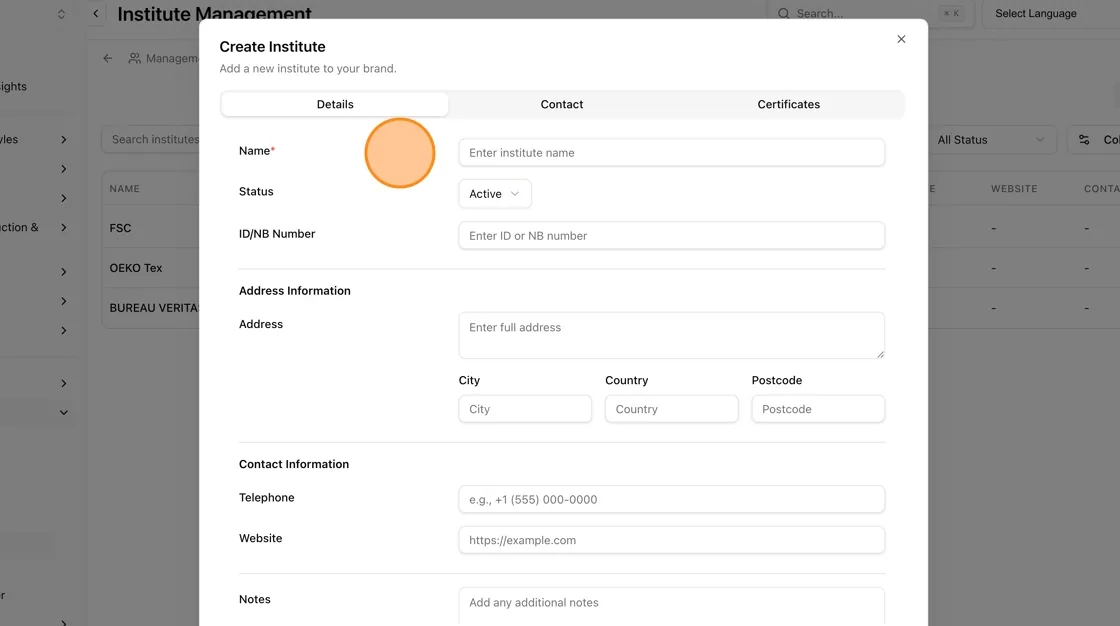Image resolution: width=1120 pixels, height=626 pixels.
Task: Click the institute name input field
Action: click(671, 153)
